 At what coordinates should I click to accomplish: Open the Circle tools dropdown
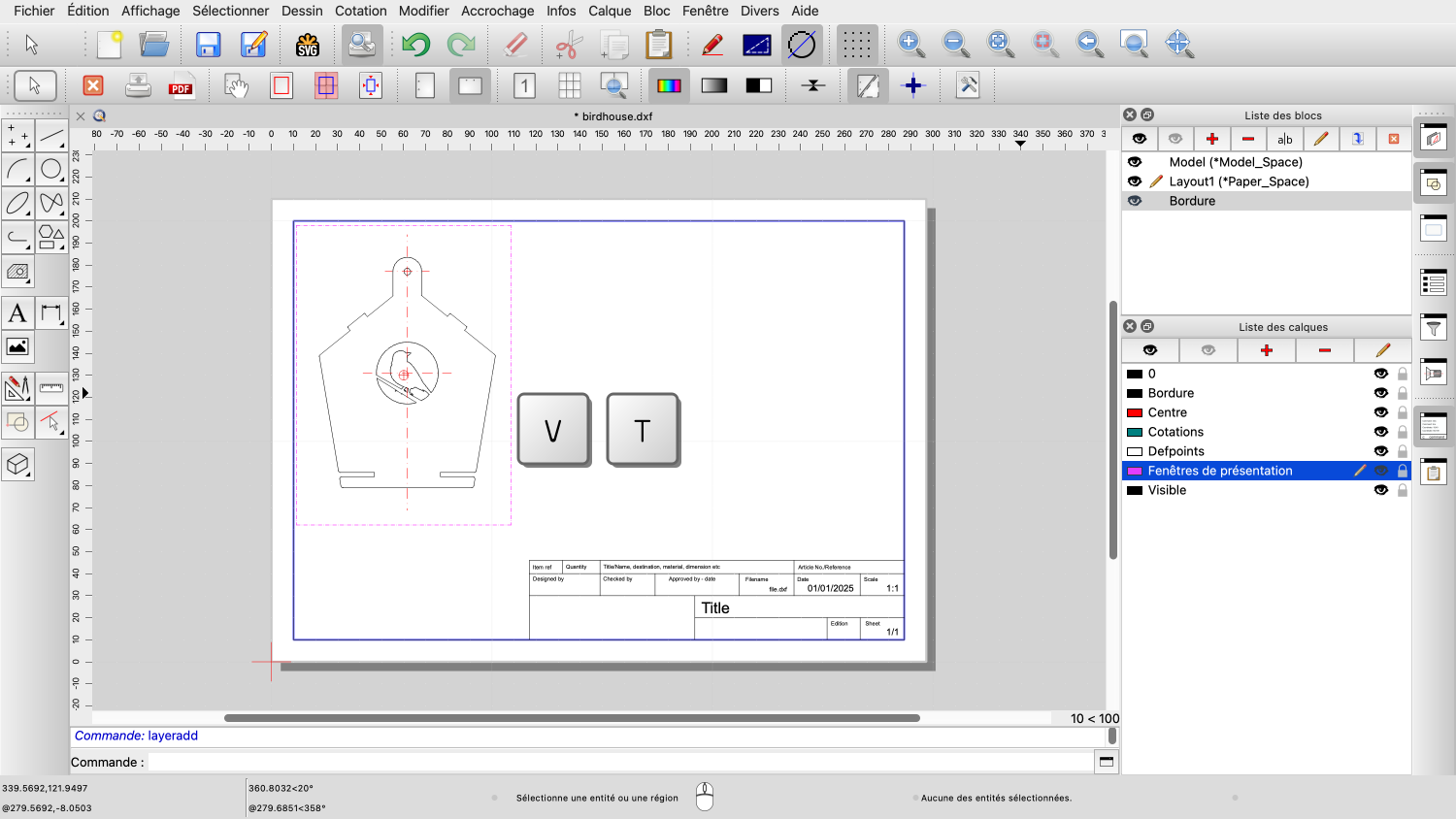[x=51, y=170]
